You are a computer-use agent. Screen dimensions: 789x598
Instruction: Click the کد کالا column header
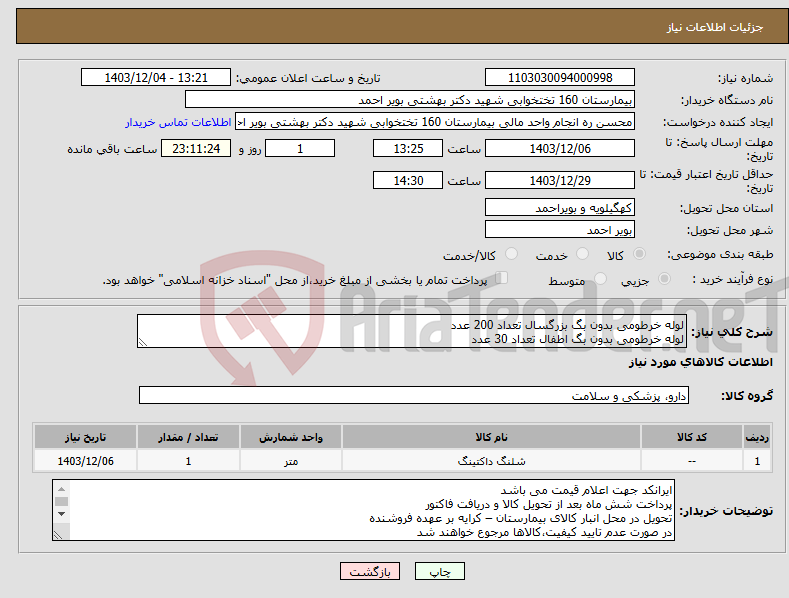click(692, 437)
